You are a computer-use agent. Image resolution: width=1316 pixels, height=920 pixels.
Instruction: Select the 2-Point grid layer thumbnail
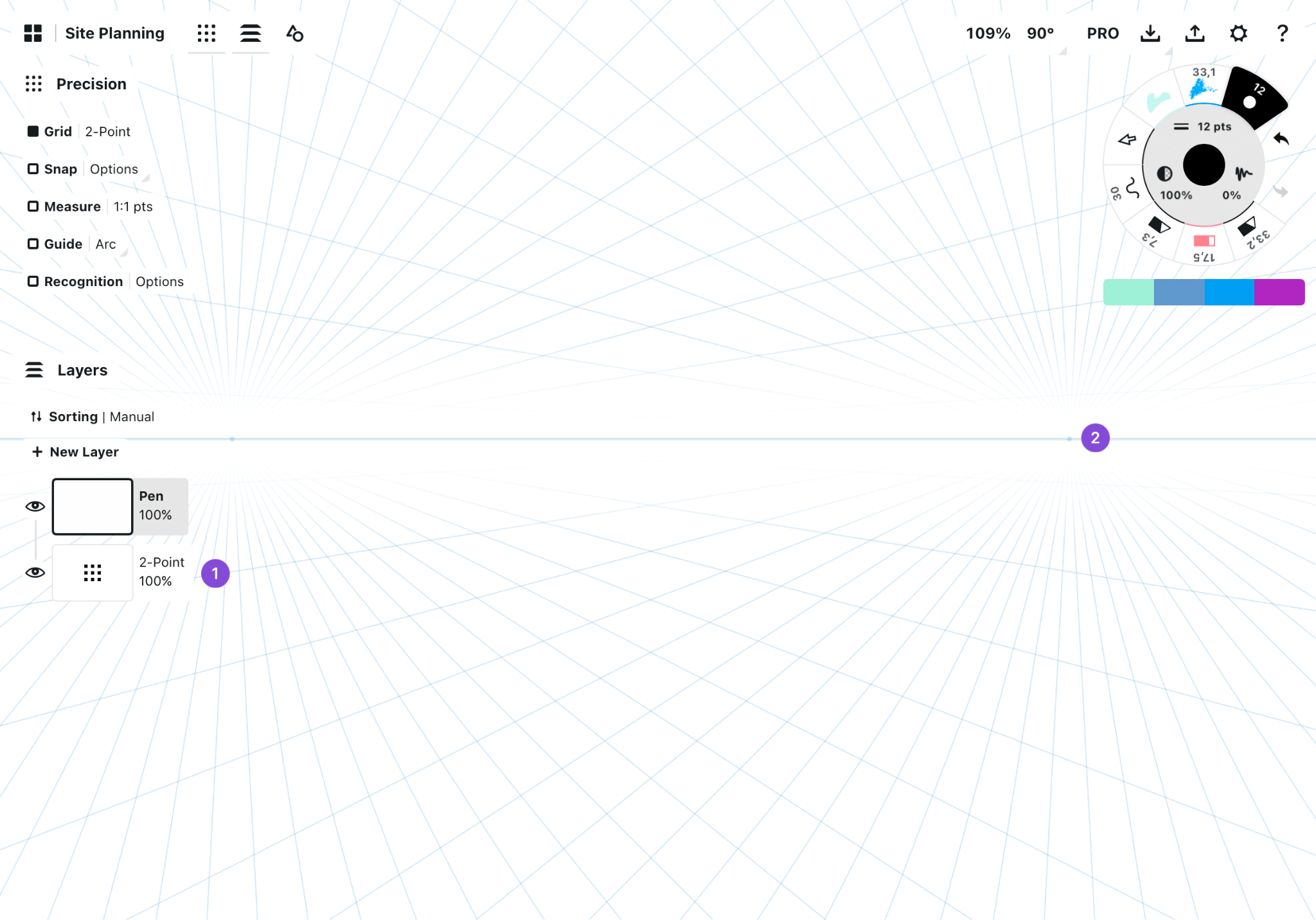coord(93,573)
